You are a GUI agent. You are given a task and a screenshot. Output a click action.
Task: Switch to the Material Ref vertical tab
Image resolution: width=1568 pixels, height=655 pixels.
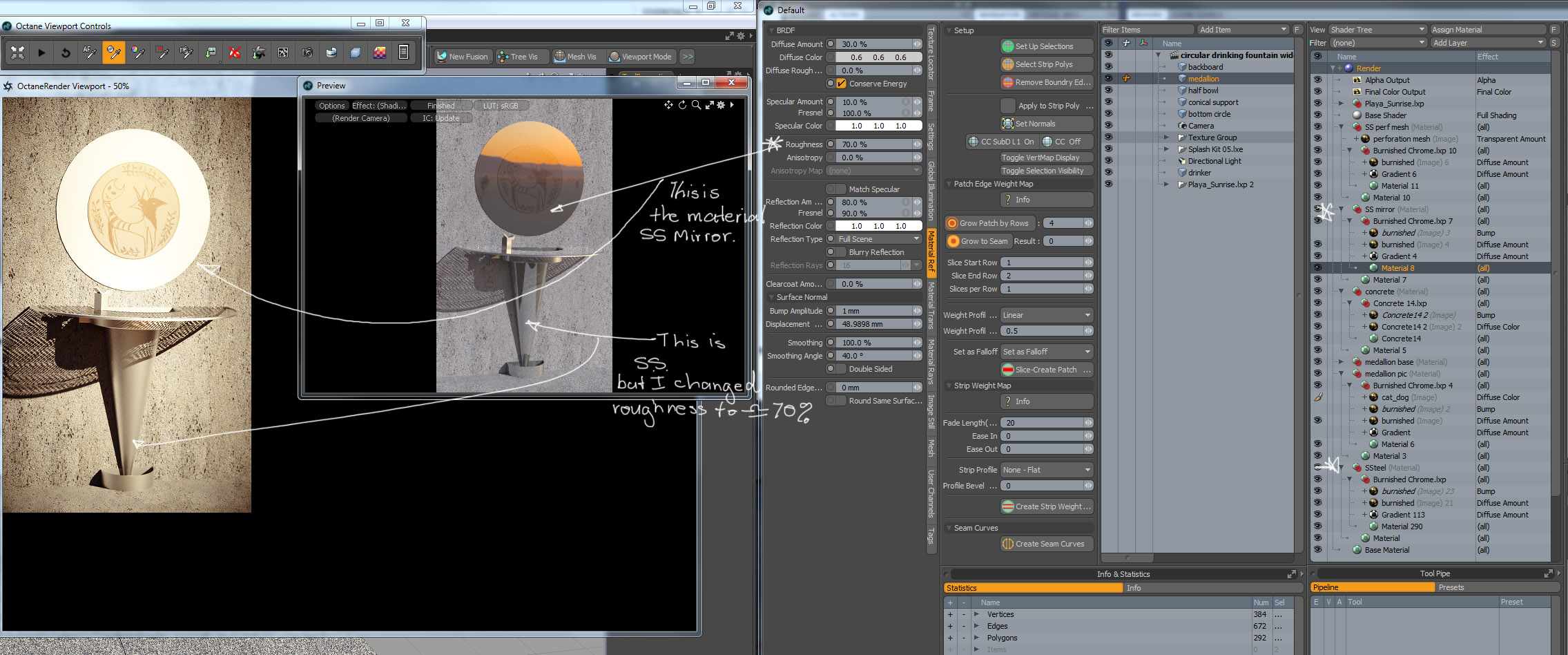pos(931,251)
